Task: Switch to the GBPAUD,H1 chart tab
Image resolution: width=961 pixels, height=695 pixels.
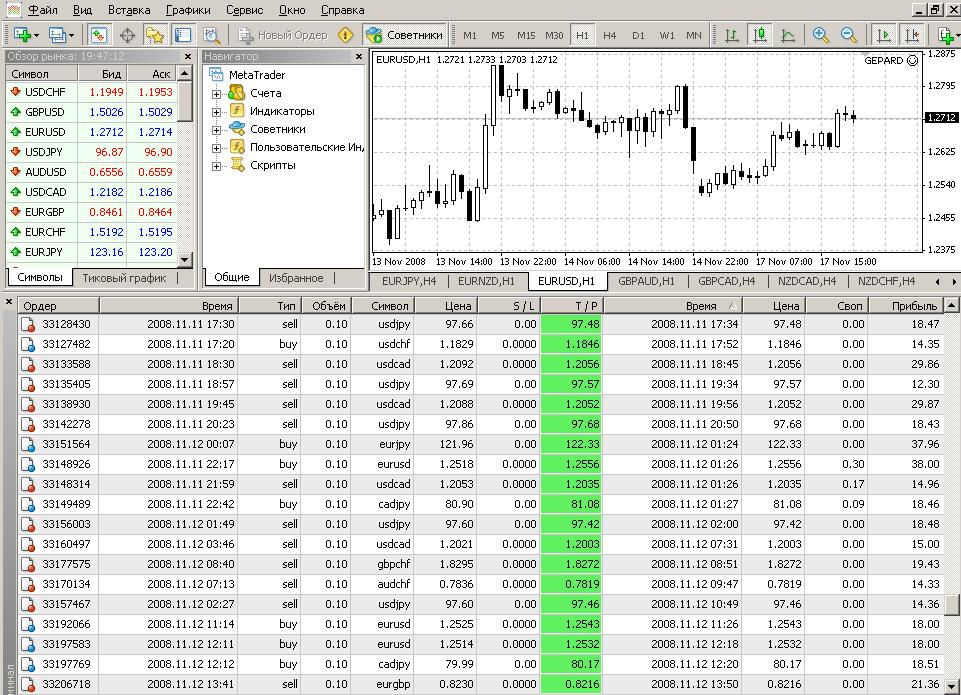Action: 646,281
